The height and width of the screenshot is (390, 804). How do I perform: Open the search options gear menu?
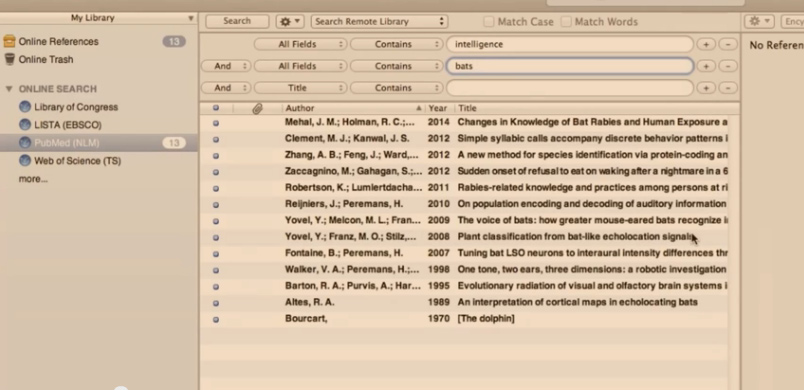point(290,22)
